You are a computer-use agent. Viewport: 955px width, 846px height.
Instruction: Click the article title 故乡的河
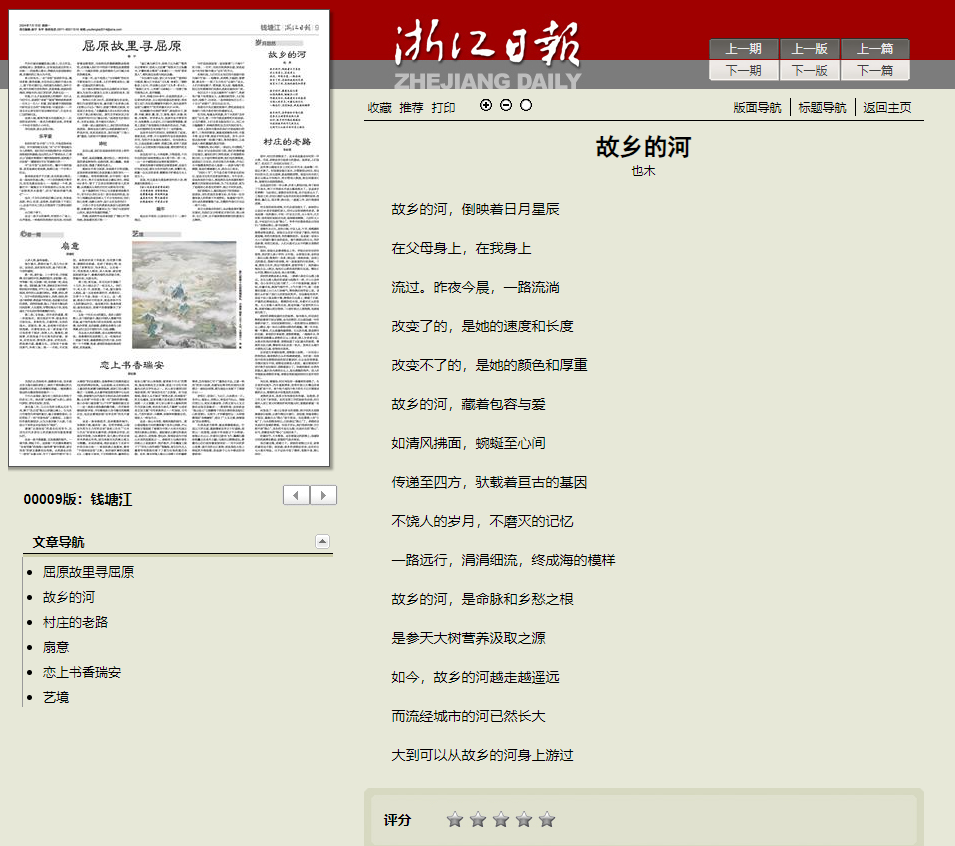pos(643,147)
